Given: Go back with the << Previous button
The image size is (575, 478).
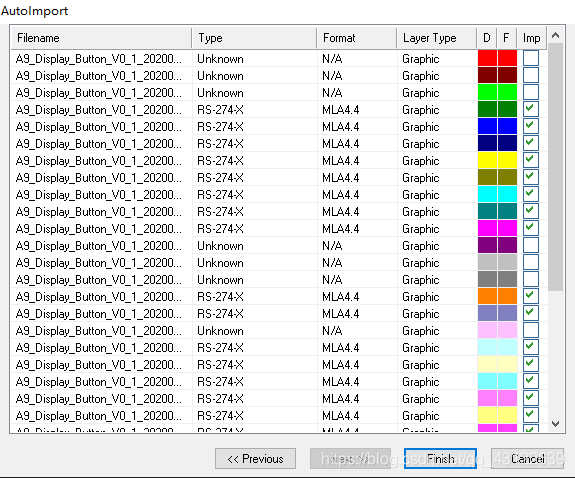Looking at the screenshot, I should pyautogui.click(x=255, y=459).
